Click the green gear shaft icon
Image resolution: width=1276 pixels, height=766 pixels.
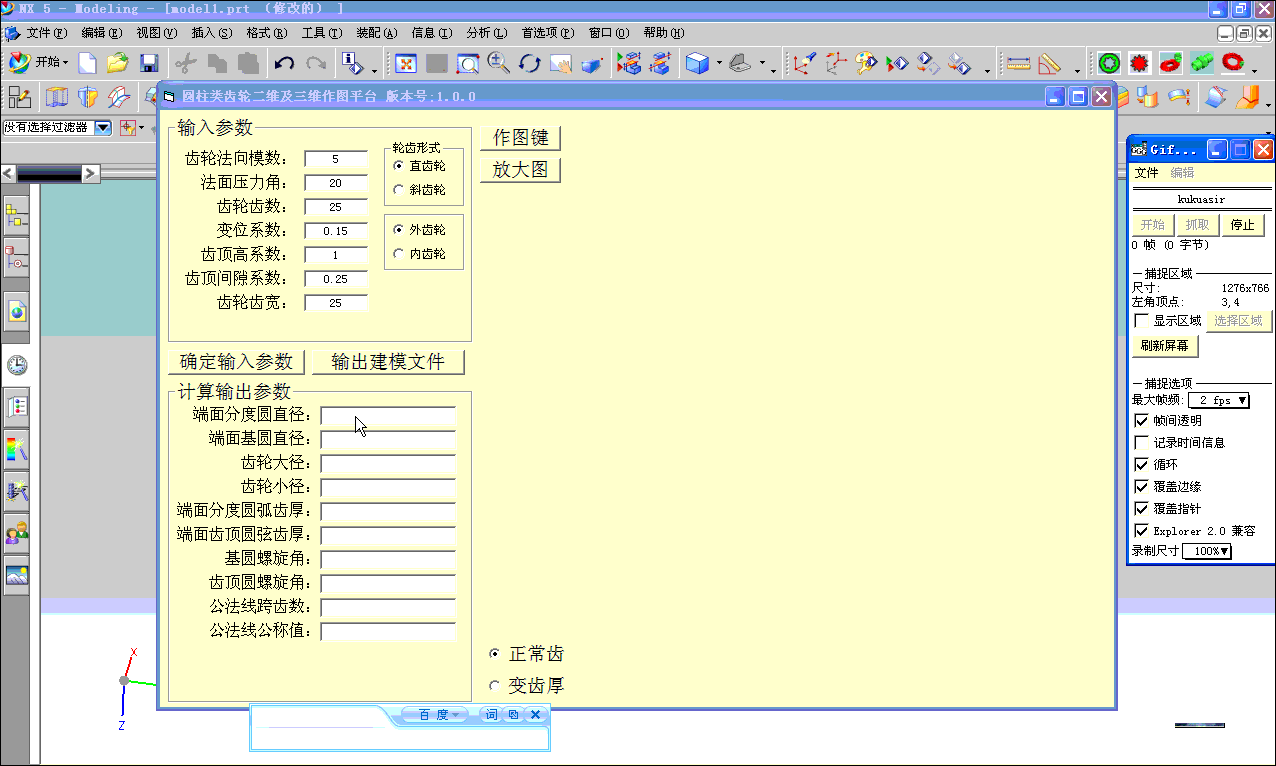[x=1201, y=63]
